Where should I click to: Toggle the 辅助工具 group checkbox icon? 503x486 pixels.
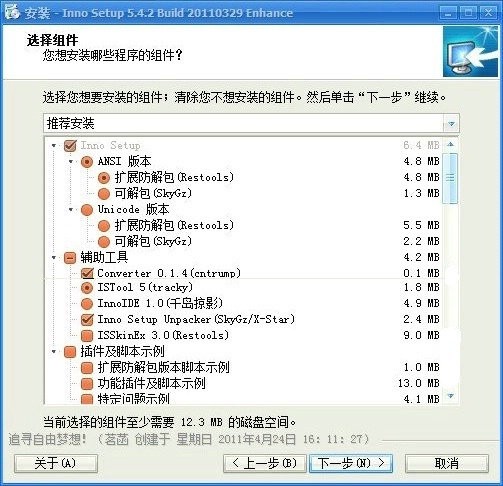pyautogui.click(x=70, y=257)
